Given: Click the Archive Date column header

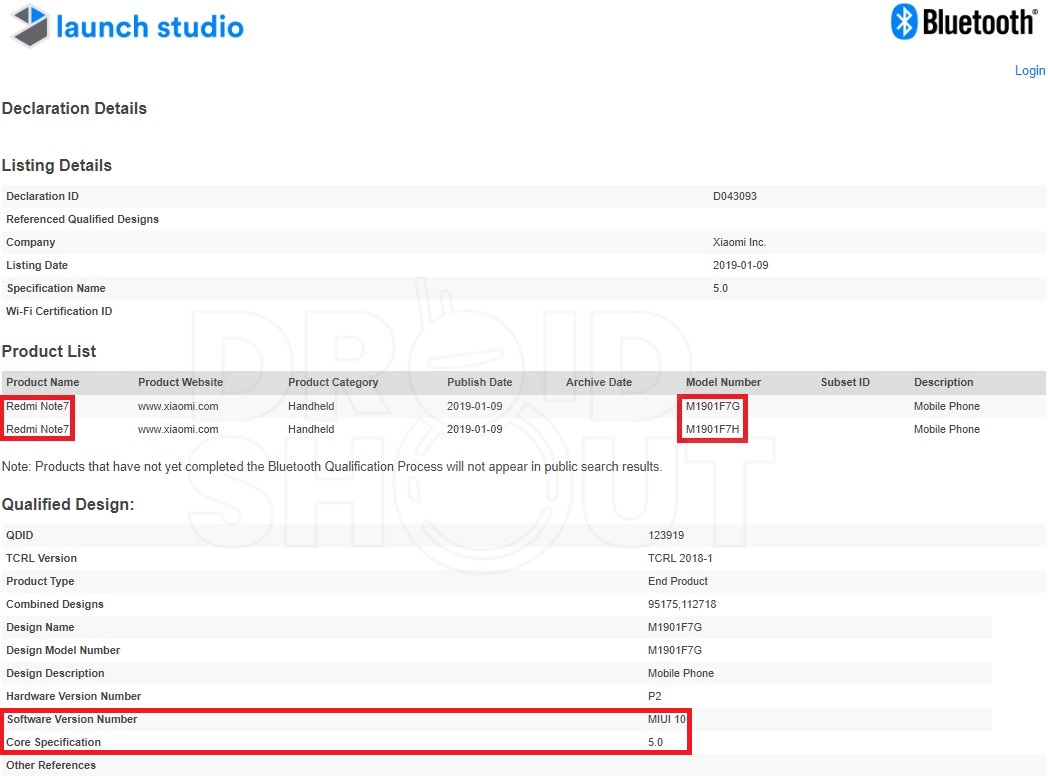Looking at the screenshot, I should [598, 382].
